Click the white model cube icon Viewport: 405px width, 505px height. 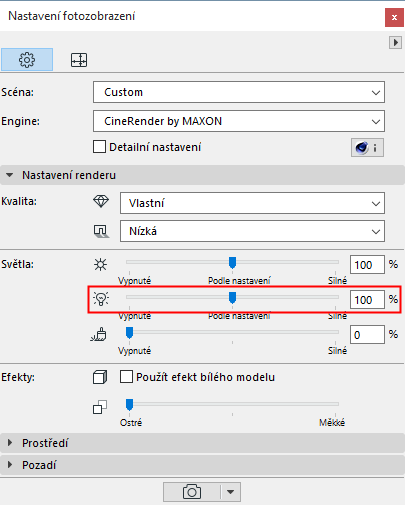coord(100,377)
